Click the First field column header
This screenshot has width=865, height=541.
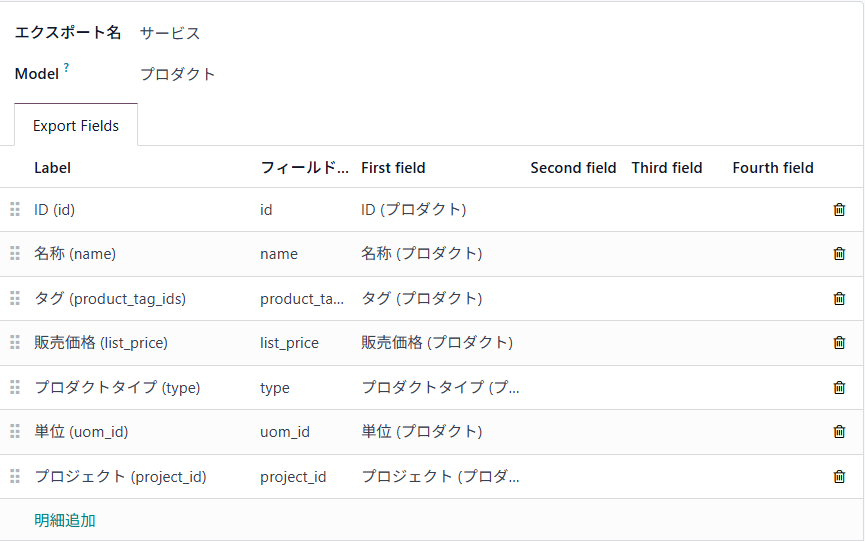(393, 168)
